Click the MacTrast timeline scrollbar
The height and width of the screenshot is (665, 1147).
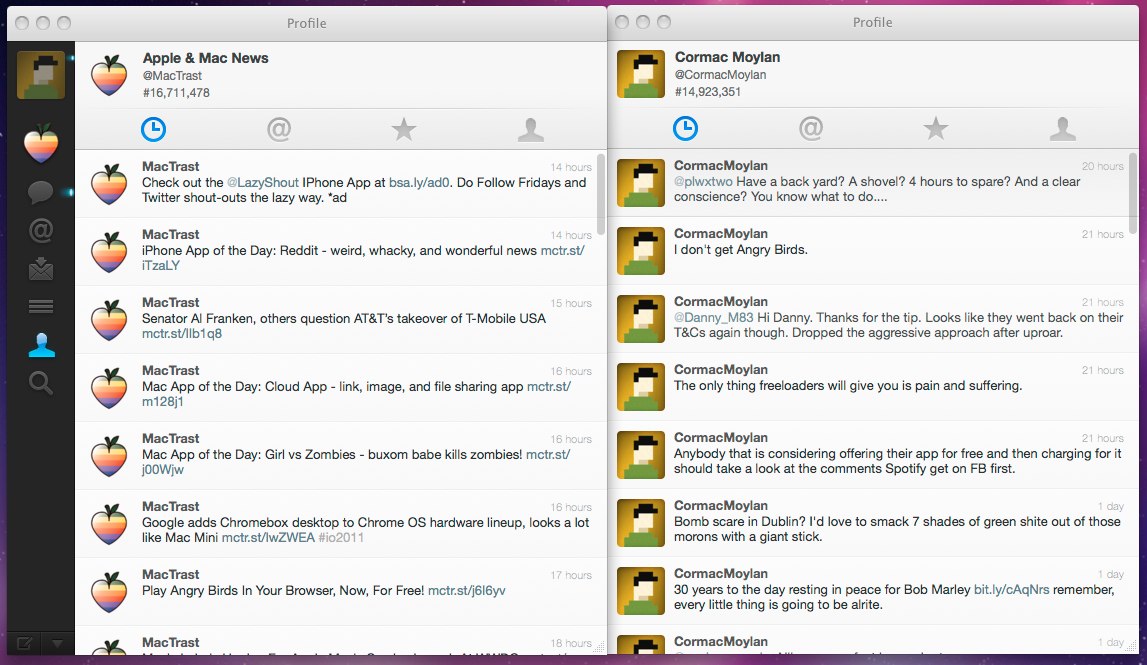click(x=600, y=190)
